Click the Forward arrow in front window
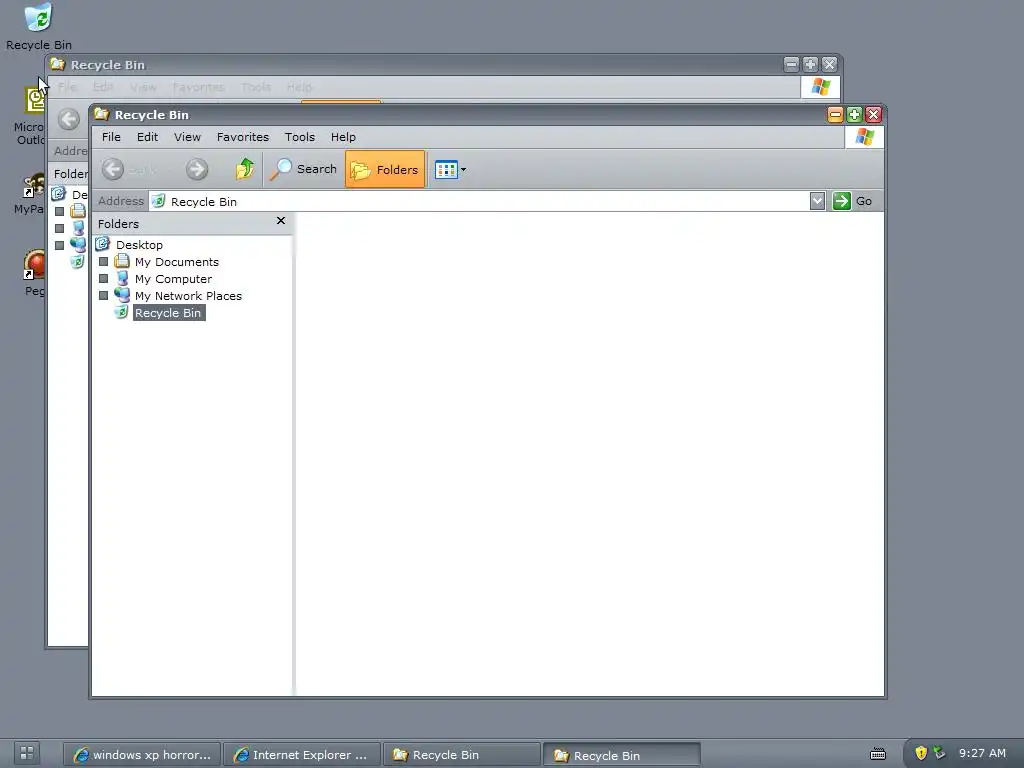This screenshot has height=768, width=1024. point(196,169)
